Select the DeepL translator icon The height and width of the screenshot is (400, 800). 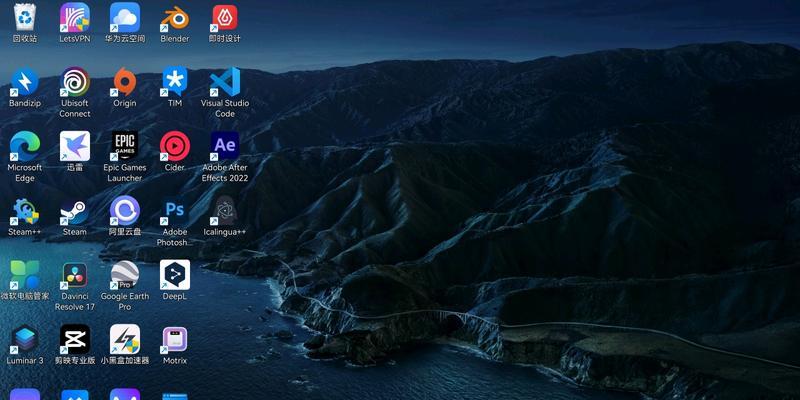175,274
